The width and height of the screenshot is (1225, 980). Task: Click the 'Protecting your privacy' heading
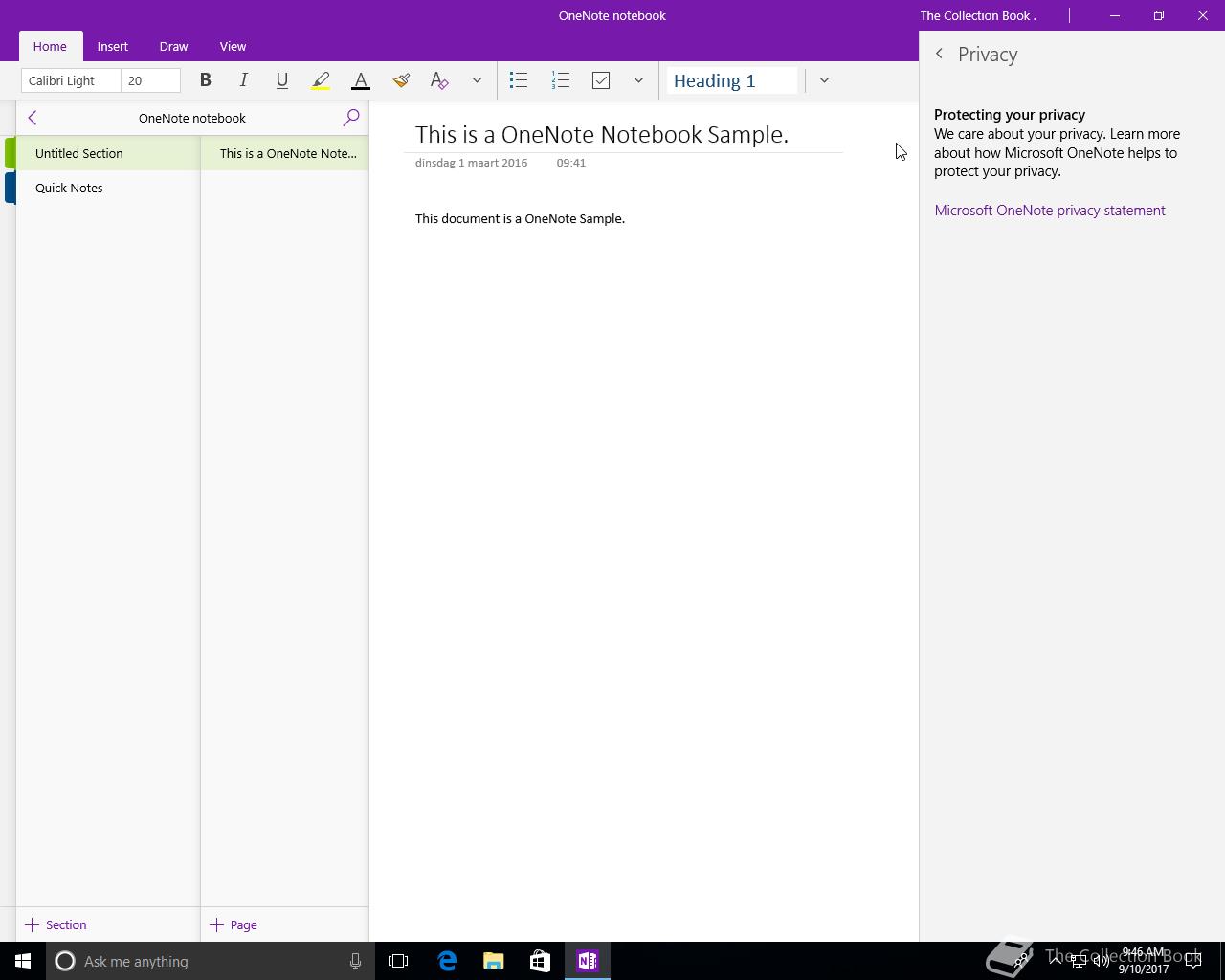coord(1010,115)
